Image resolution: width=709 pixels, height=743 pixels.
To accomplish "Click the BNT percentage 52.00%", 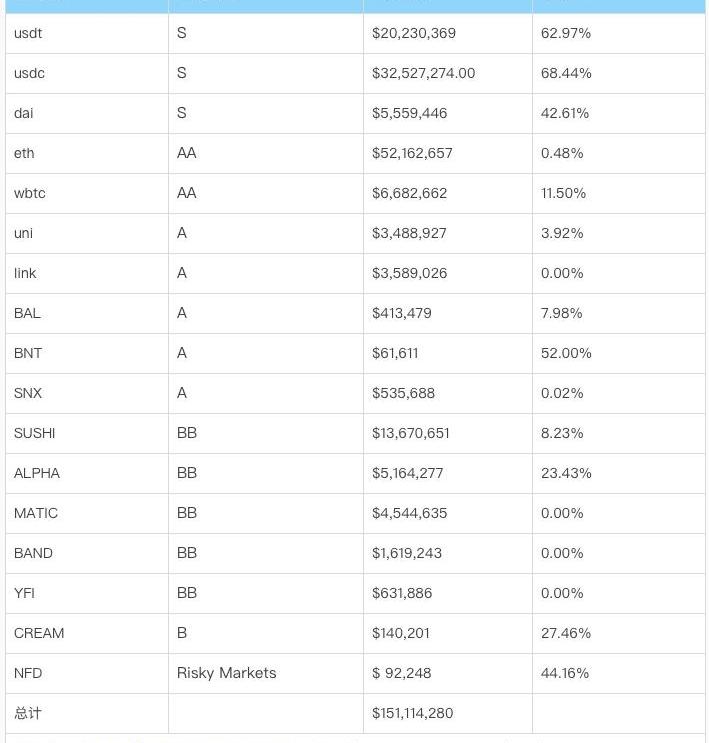I will 566,353.
